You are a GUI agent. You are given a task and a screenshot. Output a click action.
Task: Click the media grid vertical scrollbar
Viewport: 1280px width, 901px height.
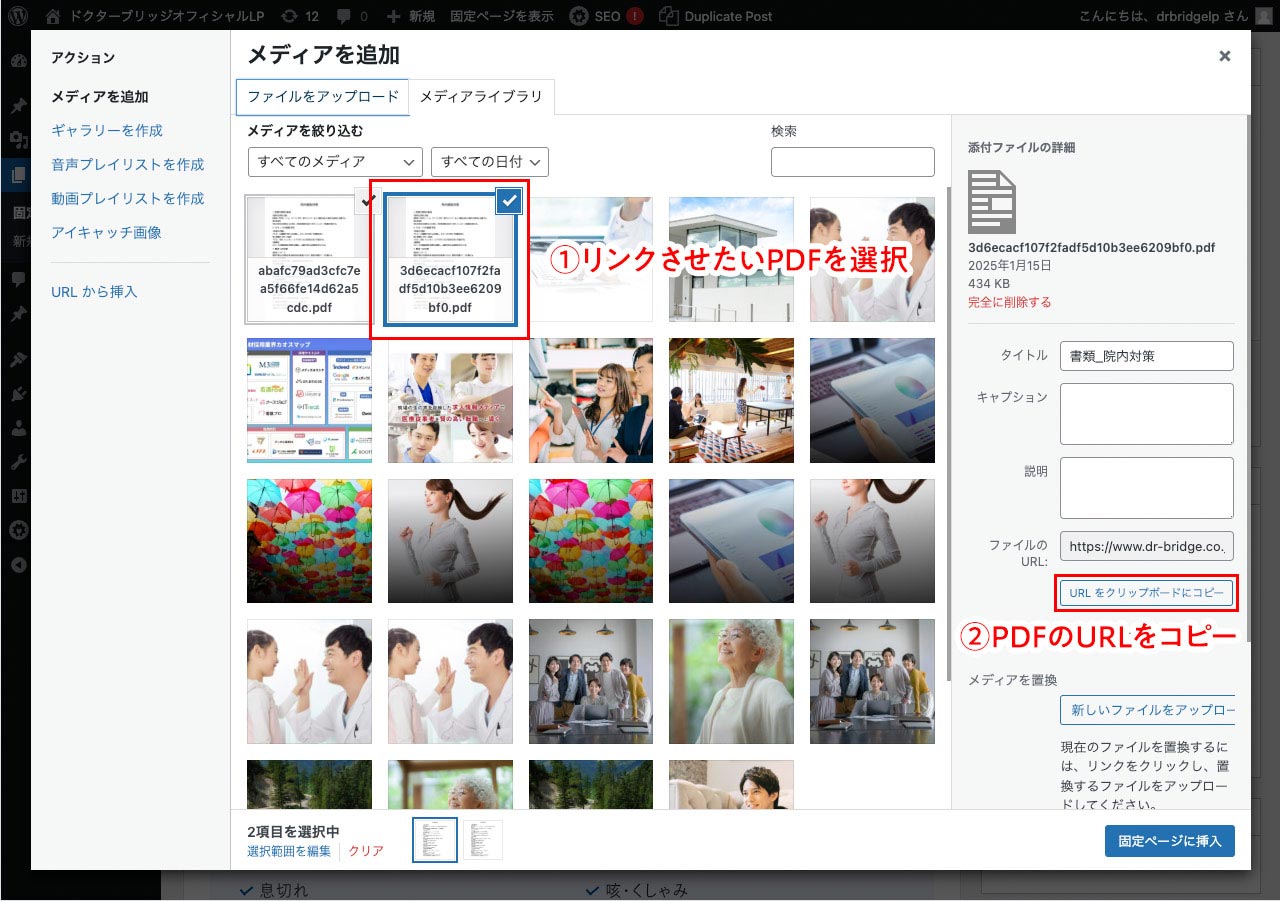947,432
